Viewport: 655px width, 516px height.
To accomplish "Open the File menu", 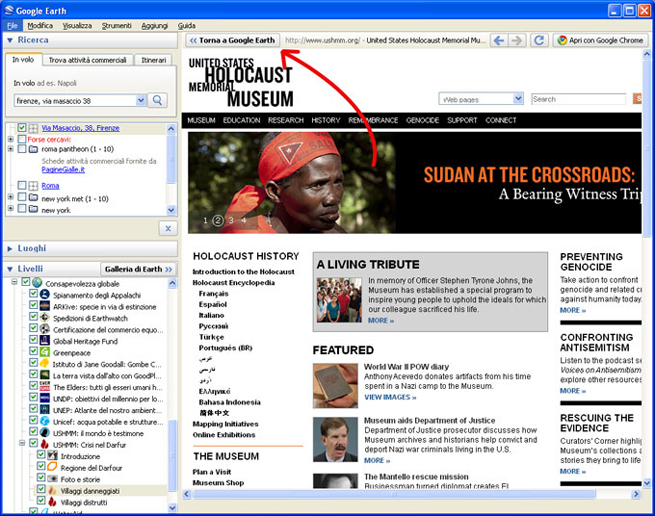I will [x=13, y=26].
